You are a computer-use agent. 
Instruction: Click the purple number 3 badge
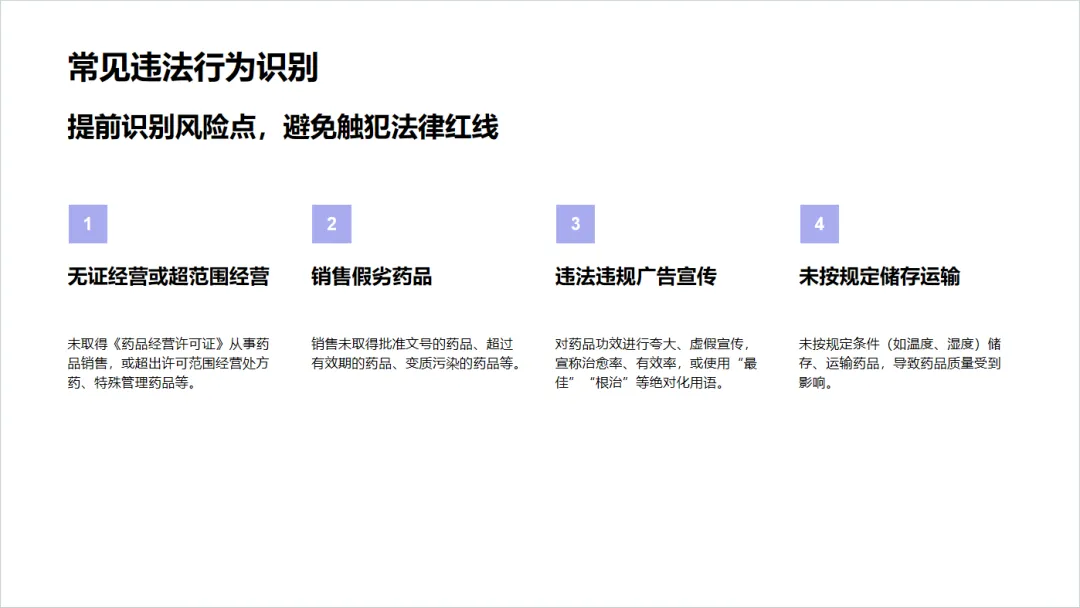pos(575,224)
